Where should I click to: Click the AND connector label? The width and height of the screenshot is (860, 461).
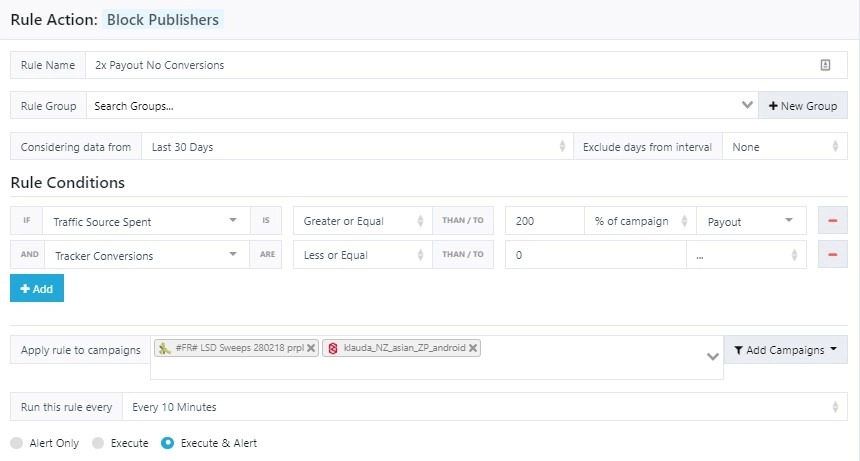click(x=30, y=254)
